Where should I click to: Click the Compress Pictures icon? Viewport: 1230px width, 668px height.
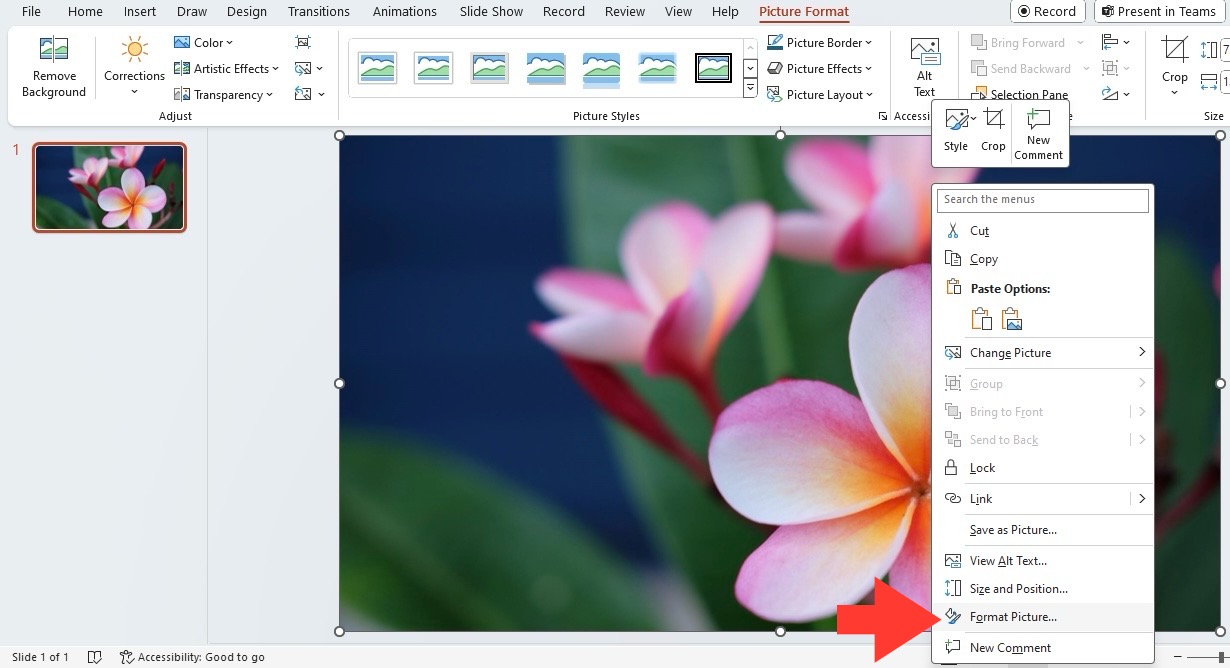tap(303, 43)
